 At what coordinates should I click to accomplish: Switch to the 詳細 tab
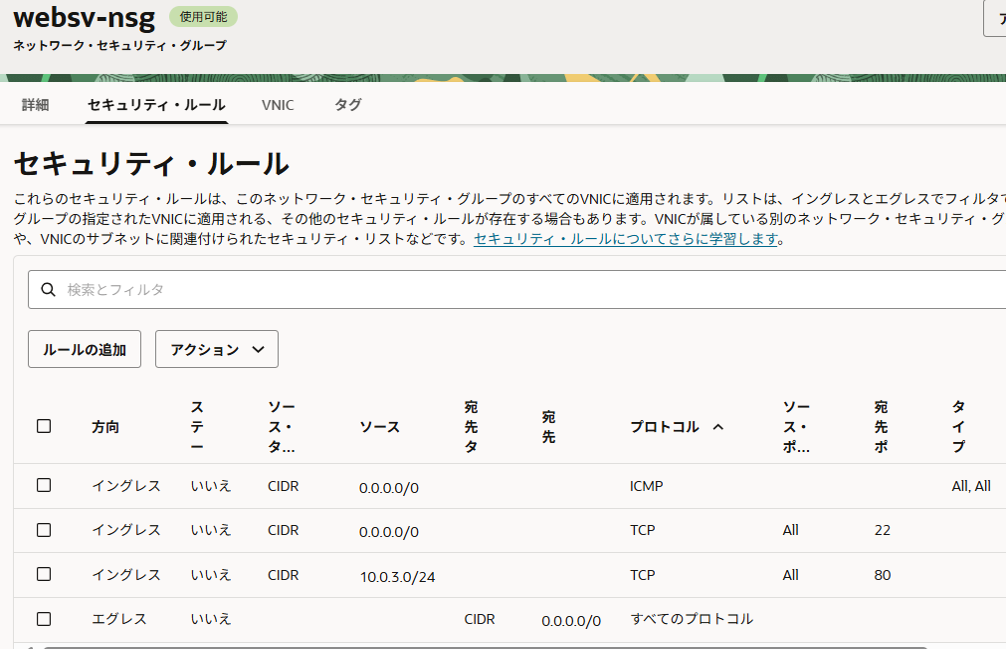point(35,105)
